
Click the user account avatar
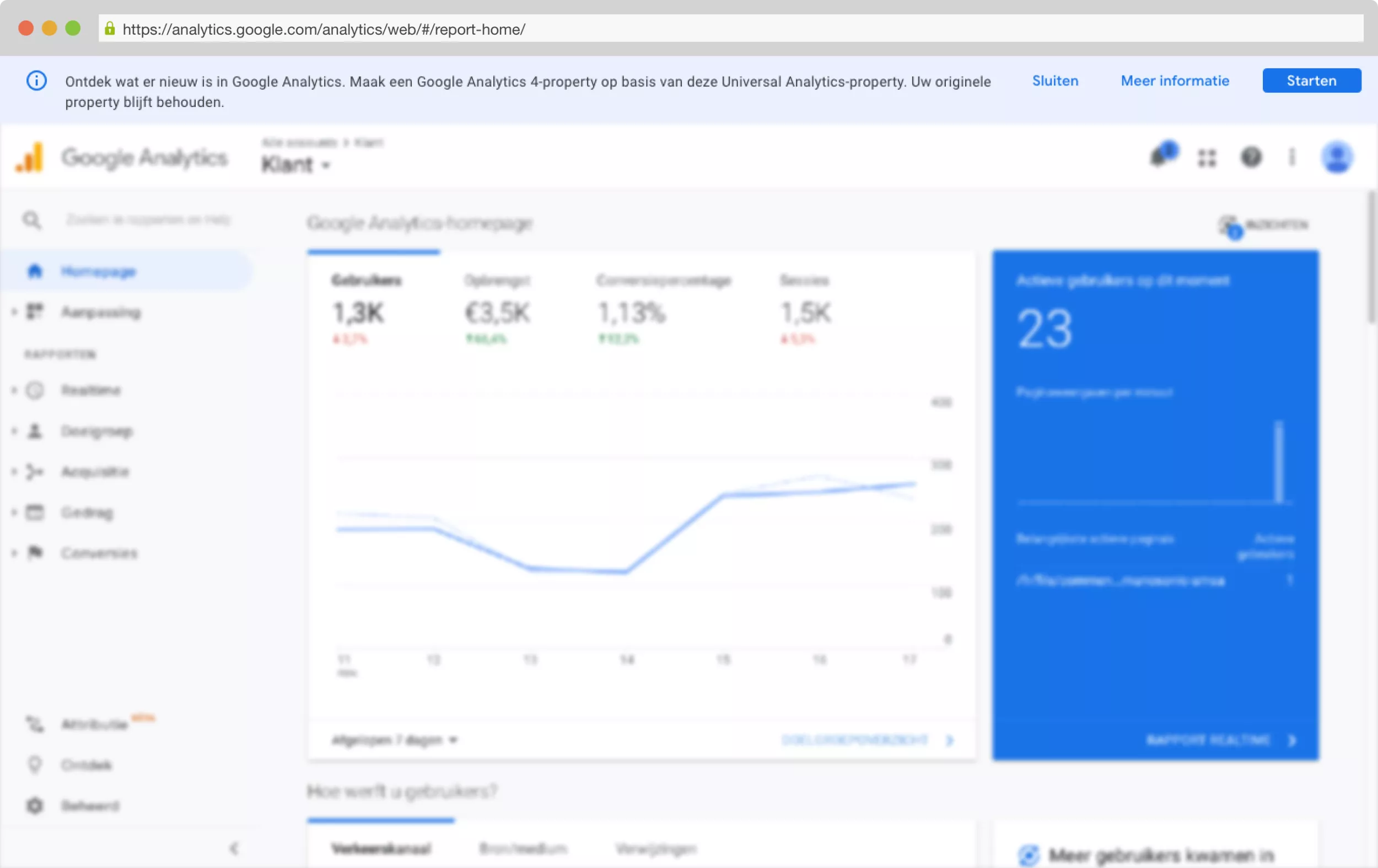(x=1337, y=157)
